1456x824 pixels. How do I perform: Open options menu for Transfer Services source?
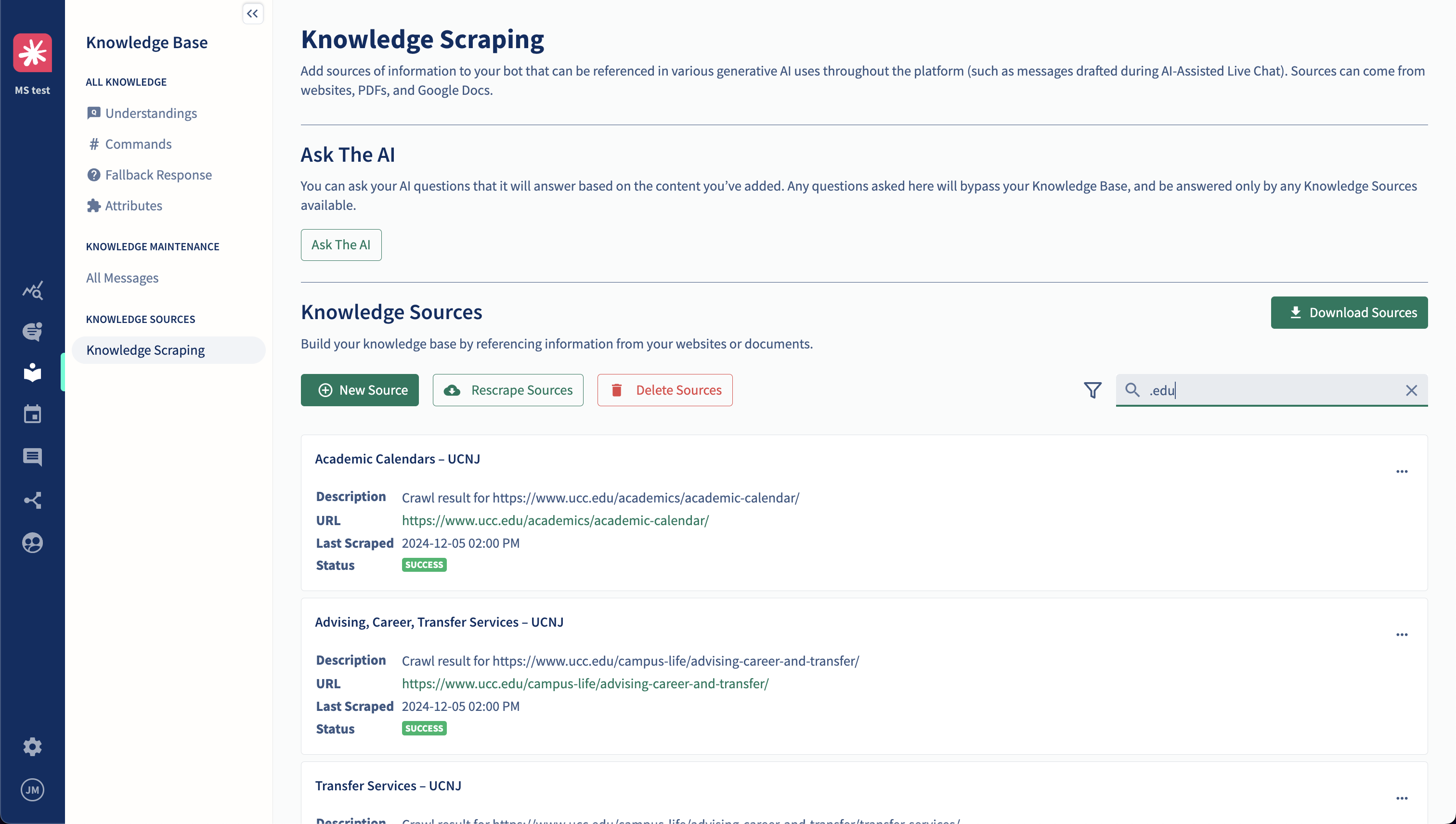coord(1402,798)
